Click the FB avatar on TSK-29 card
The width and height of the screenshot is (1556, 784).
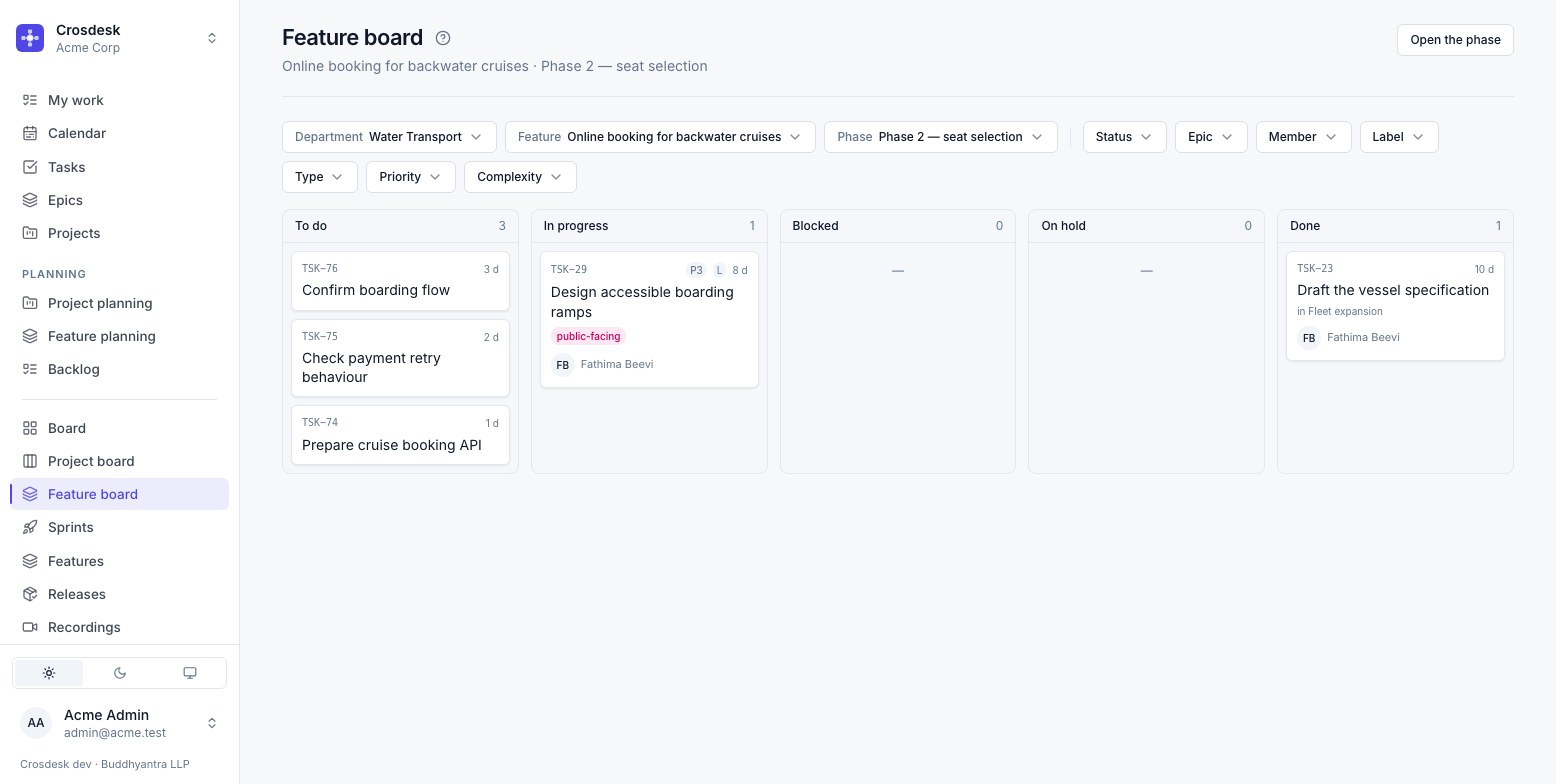pos(563,365)
